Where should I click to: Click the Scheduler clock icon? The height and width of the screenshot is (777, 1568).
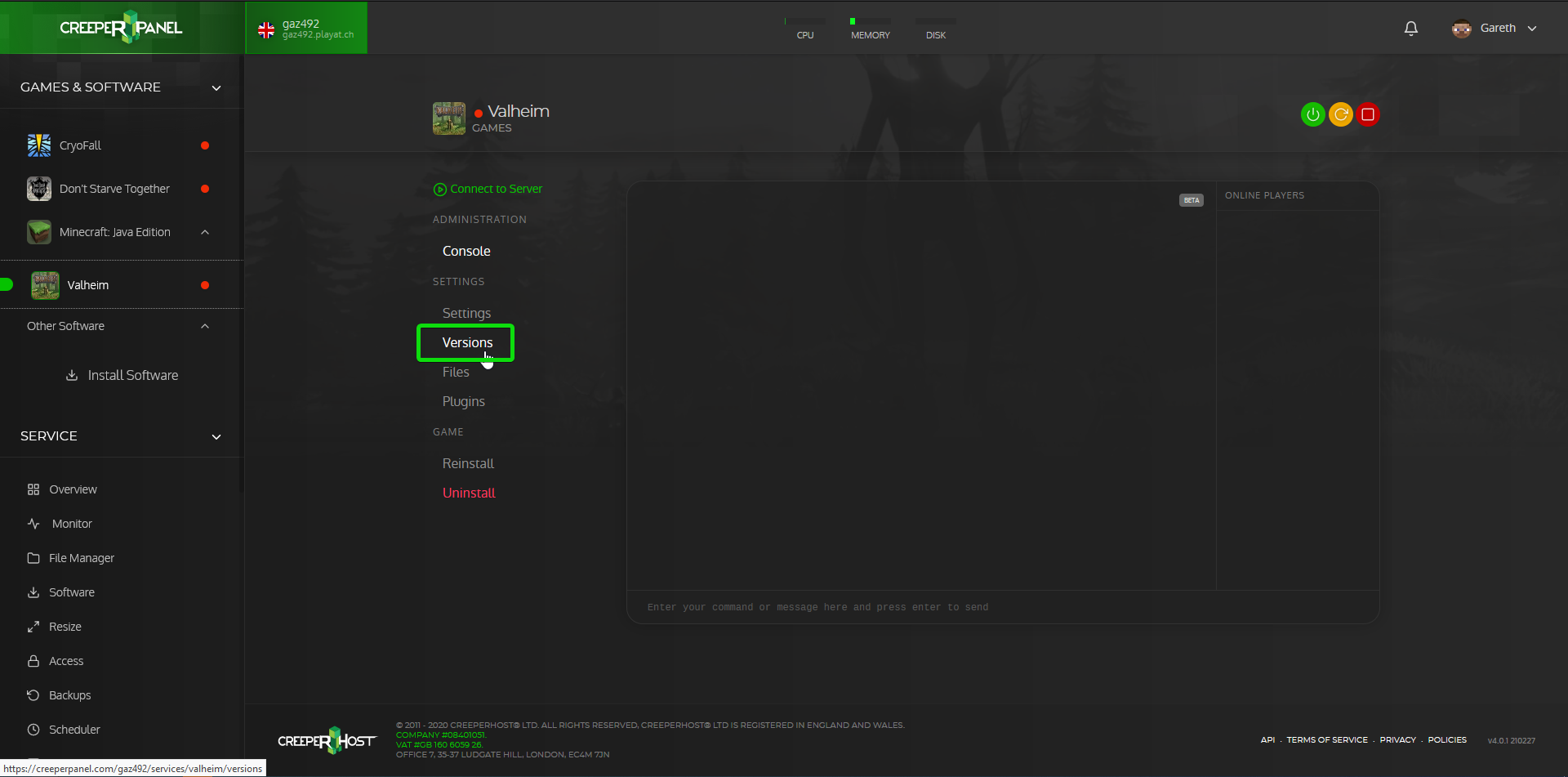(x=33, y=730)
